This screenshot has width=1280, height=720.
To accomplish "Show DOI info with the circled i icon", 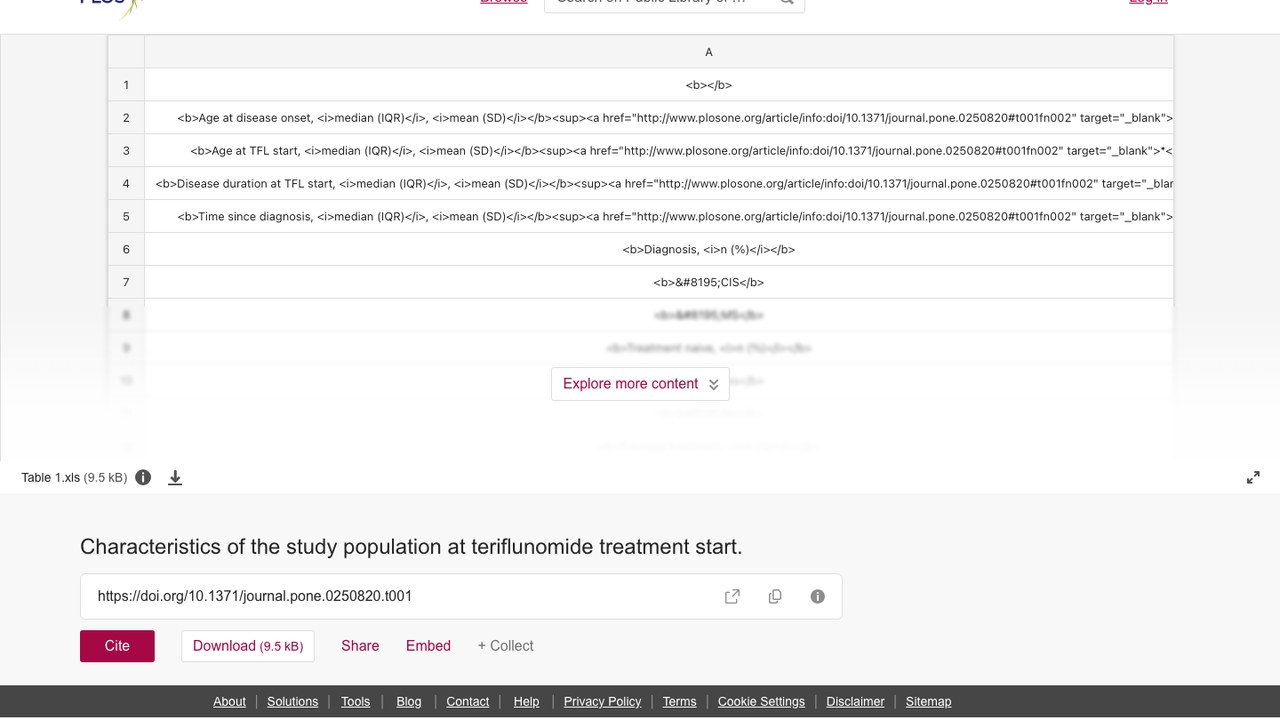I will (x=818, y=596).
